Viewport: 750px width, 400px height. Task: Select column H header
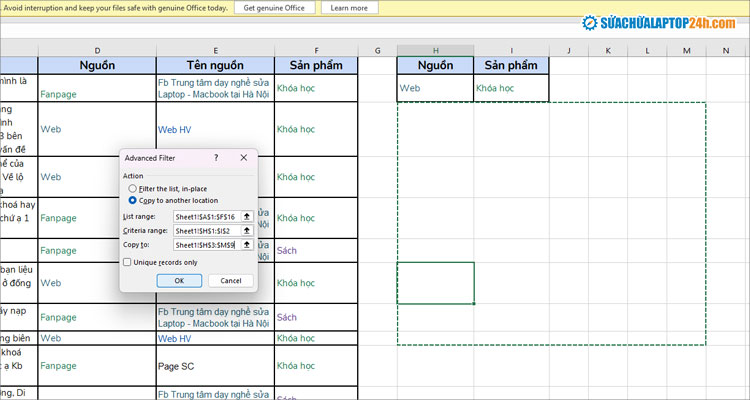click(x=435, y=50)
